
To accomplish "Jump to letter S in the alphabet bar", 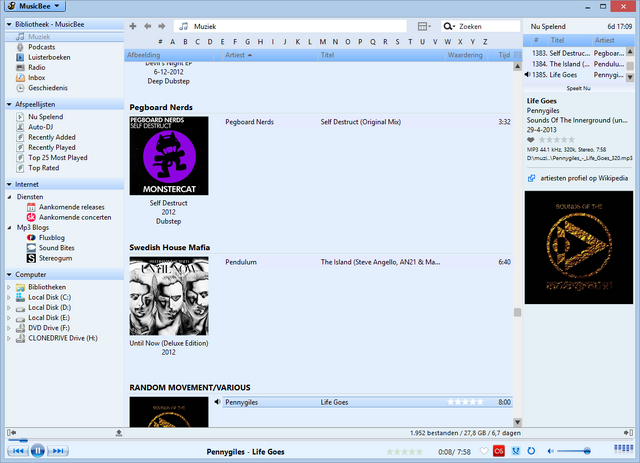I will pyautogui.click(x=397, y=42).
